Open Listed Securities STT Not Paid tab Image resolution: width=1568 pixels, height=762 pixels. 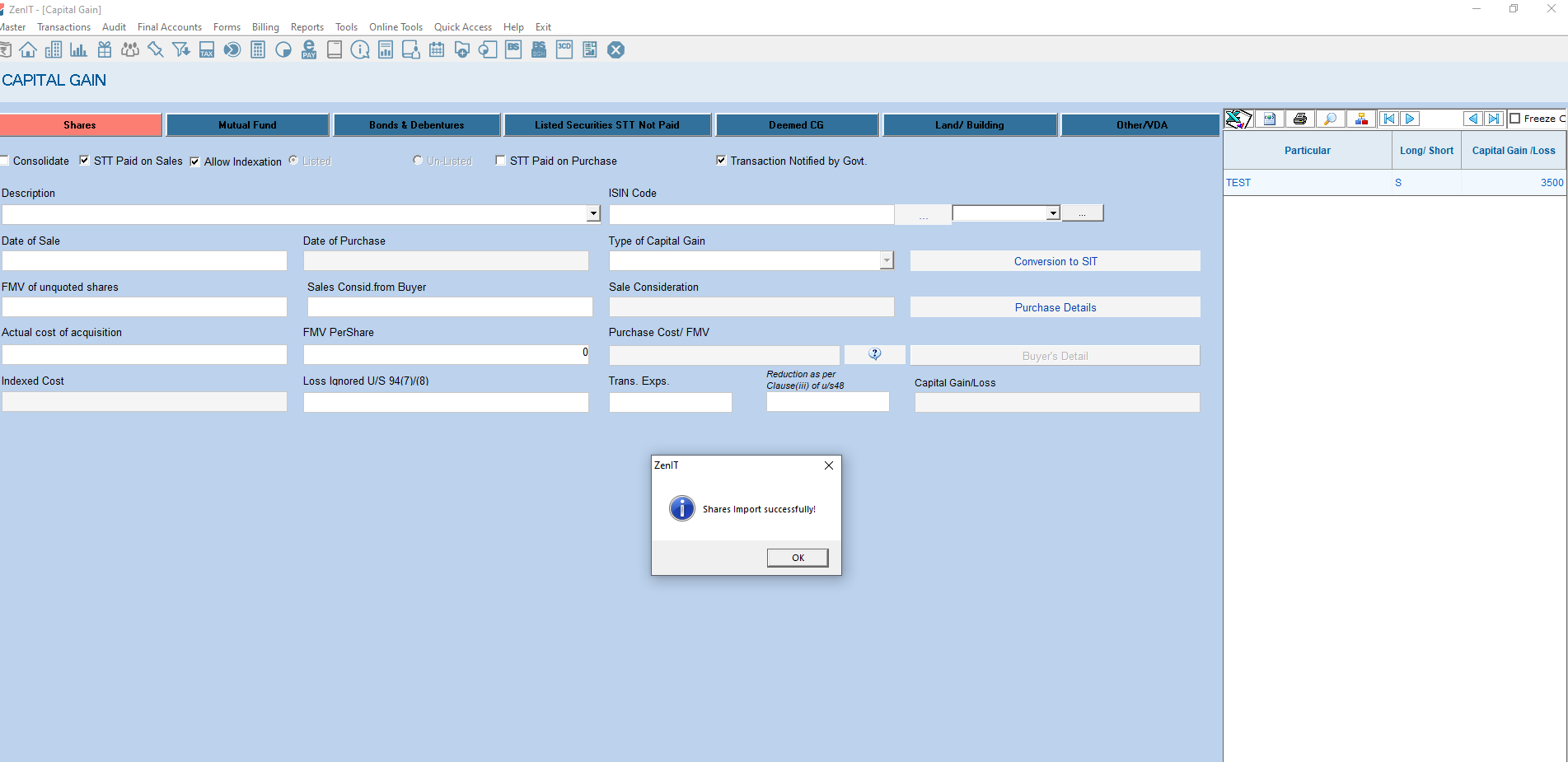(607, 125)
